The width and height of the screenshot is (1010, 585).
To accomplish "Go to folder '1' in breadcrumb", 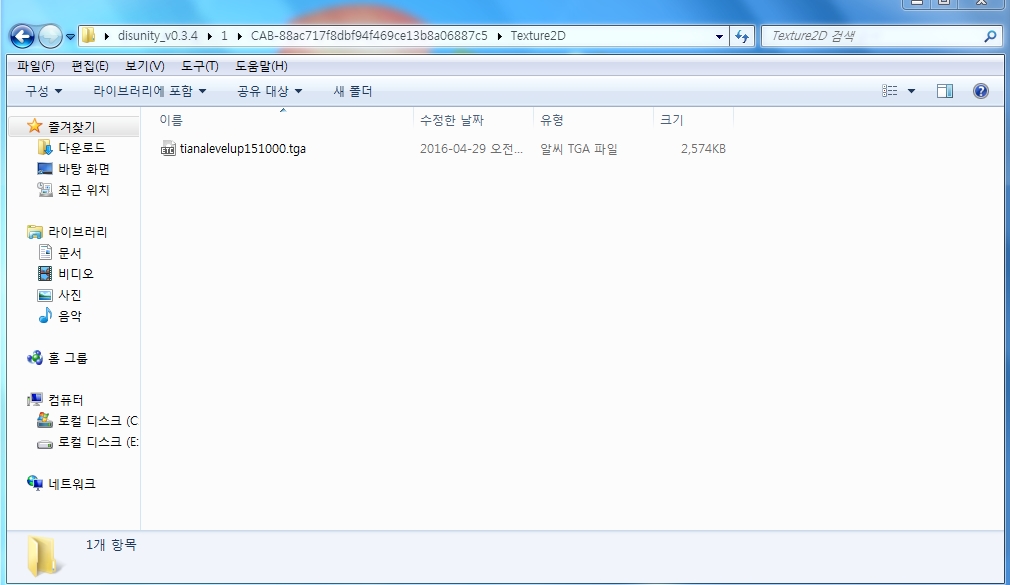I will (x=224, y=36).
